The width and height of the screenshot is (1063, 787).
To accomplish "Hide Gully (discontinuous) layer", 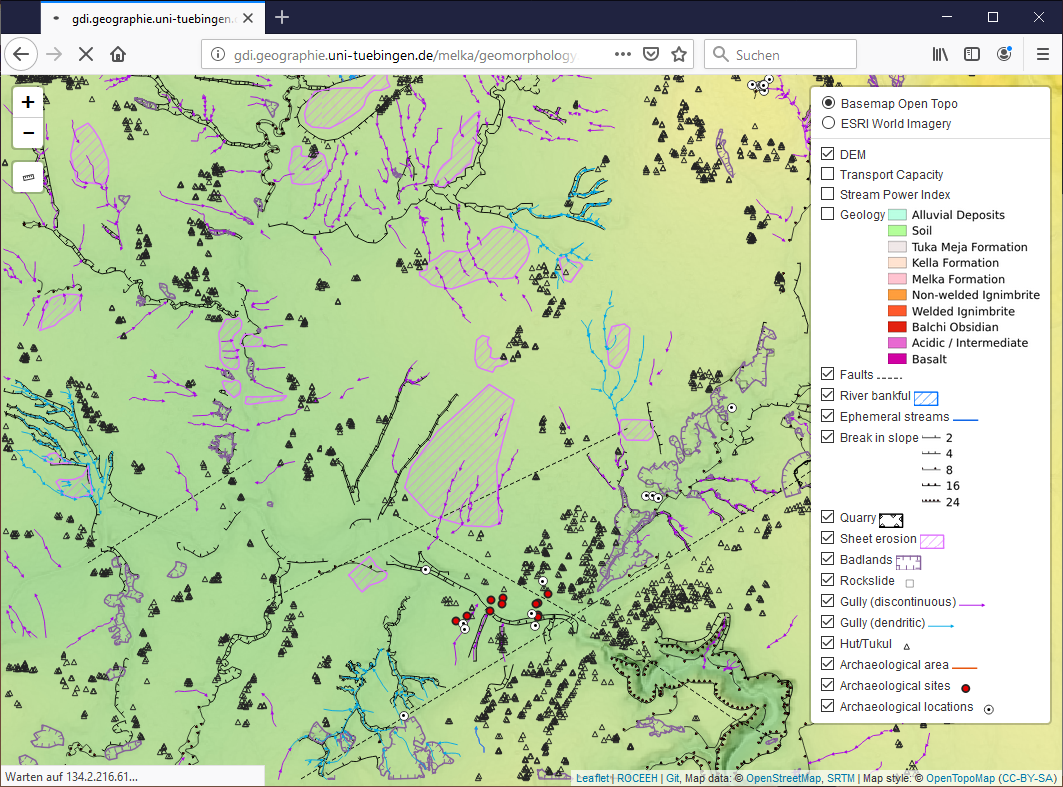I will coord(827,601).
